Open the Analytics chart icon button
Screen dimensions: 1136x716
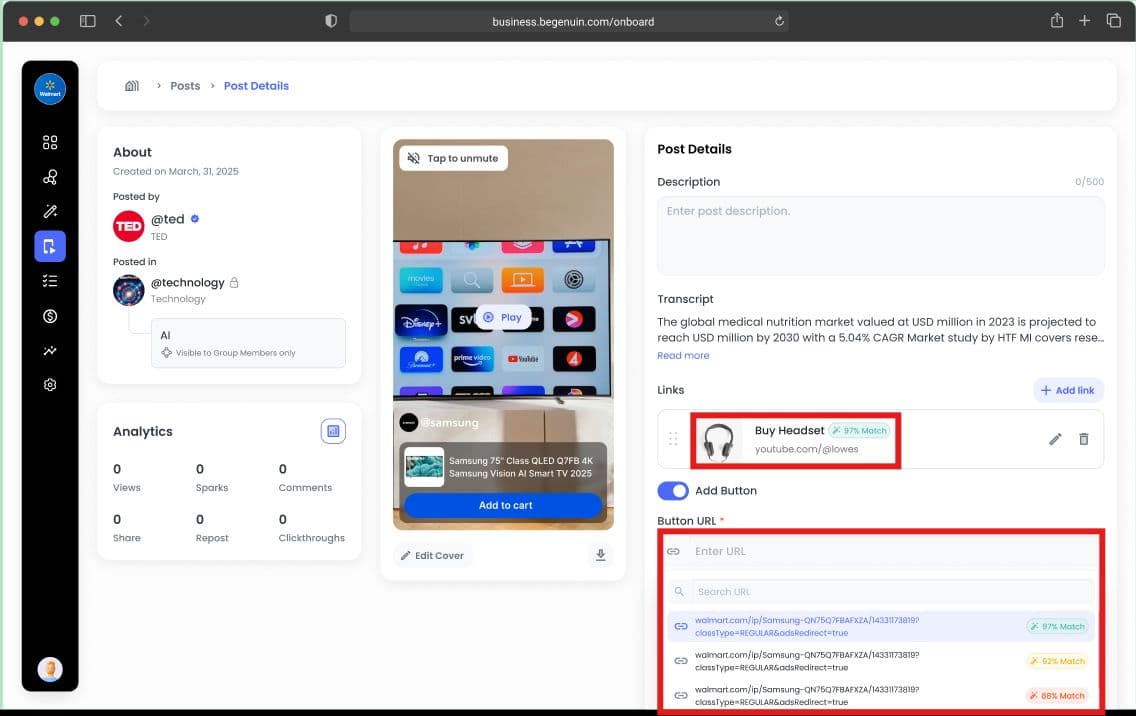[333, 431]
